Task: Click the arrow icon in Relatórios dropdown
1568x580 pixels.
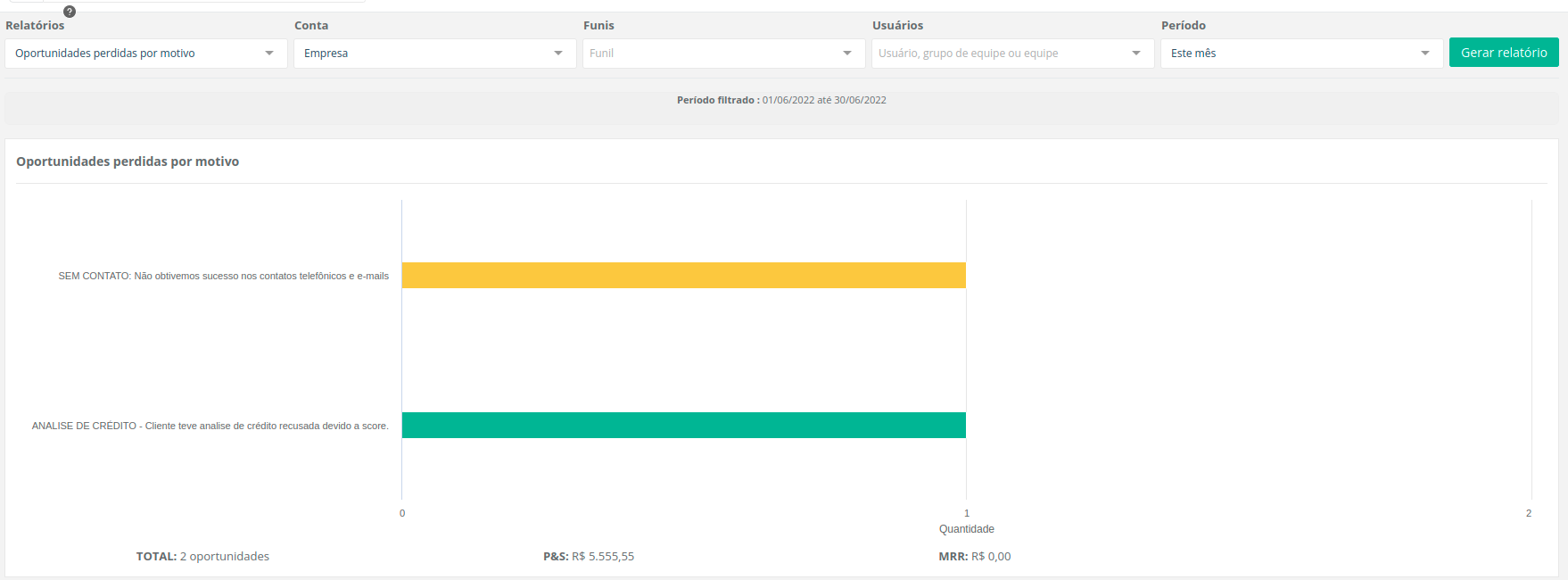Action: pyautogui.click(x=269, y=54)
